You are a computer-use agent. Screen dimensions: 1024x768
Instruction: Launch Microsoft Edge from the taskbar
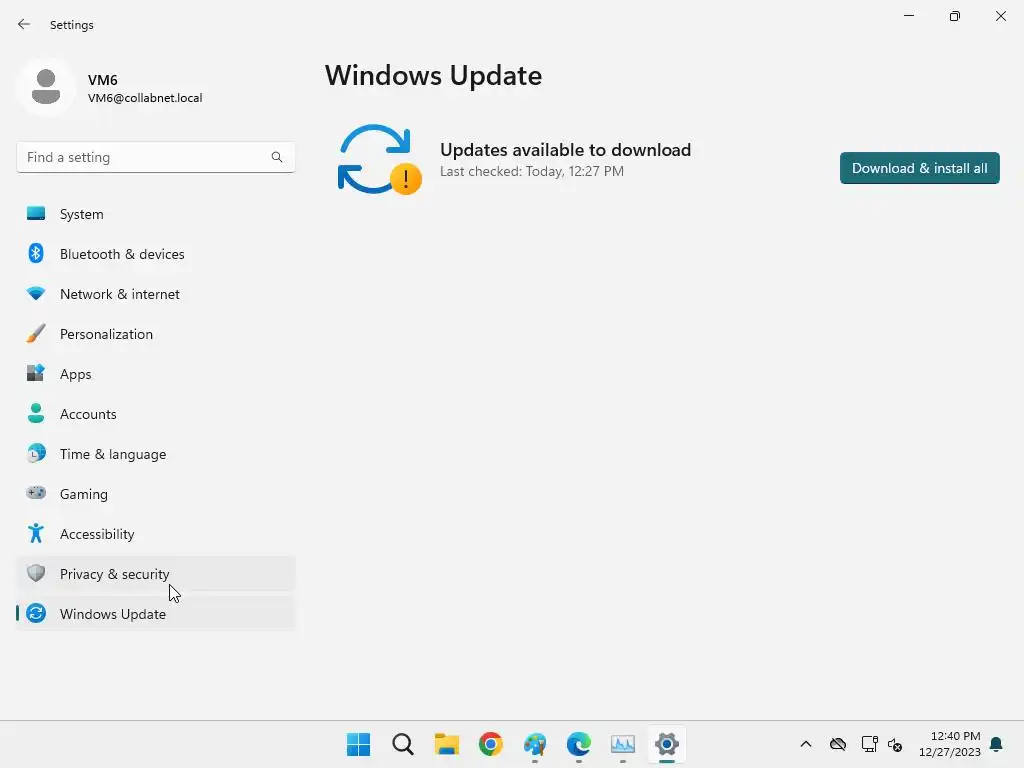(579, 744)
